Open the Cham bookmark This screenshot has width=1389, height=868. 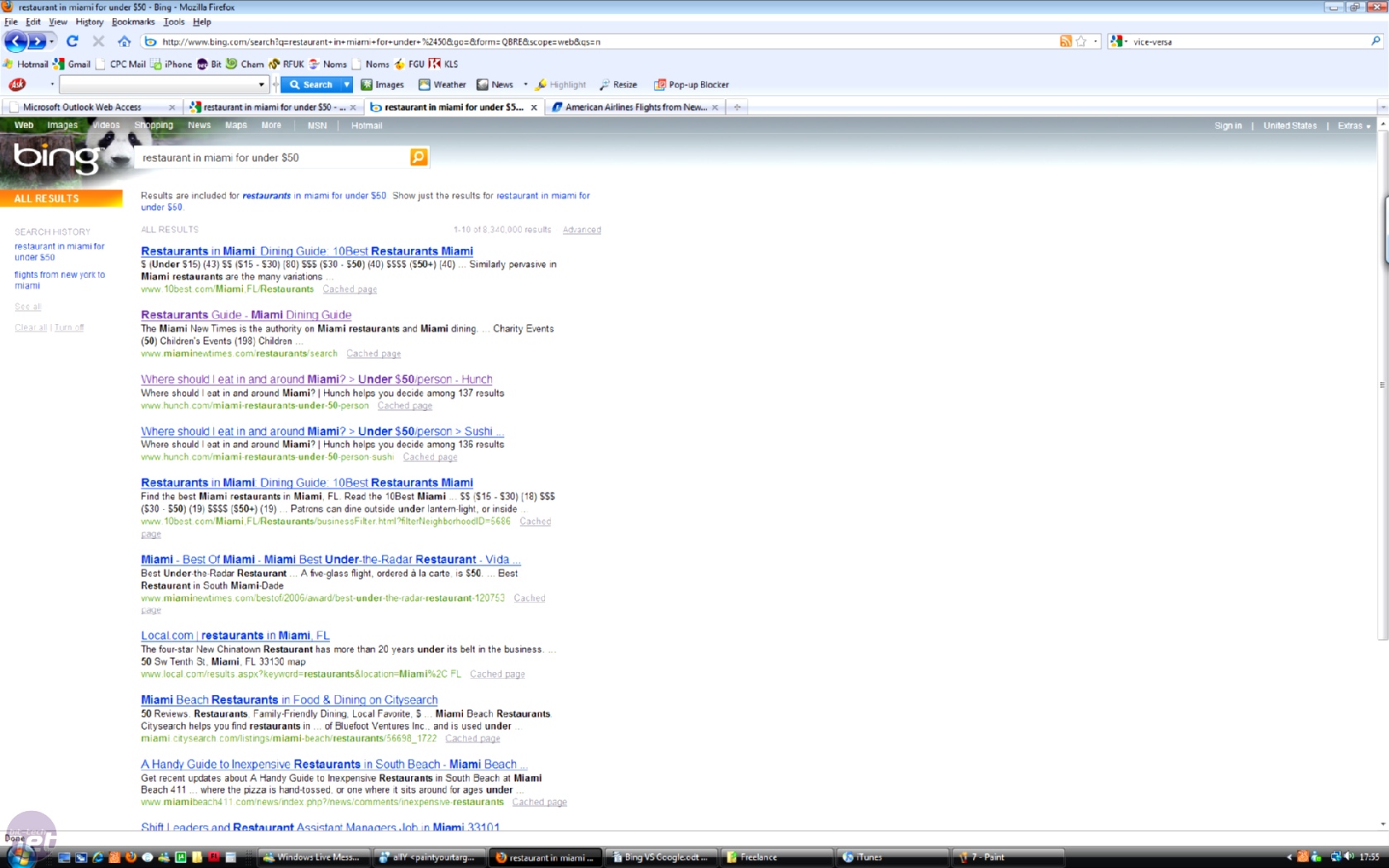pos(245,64)
